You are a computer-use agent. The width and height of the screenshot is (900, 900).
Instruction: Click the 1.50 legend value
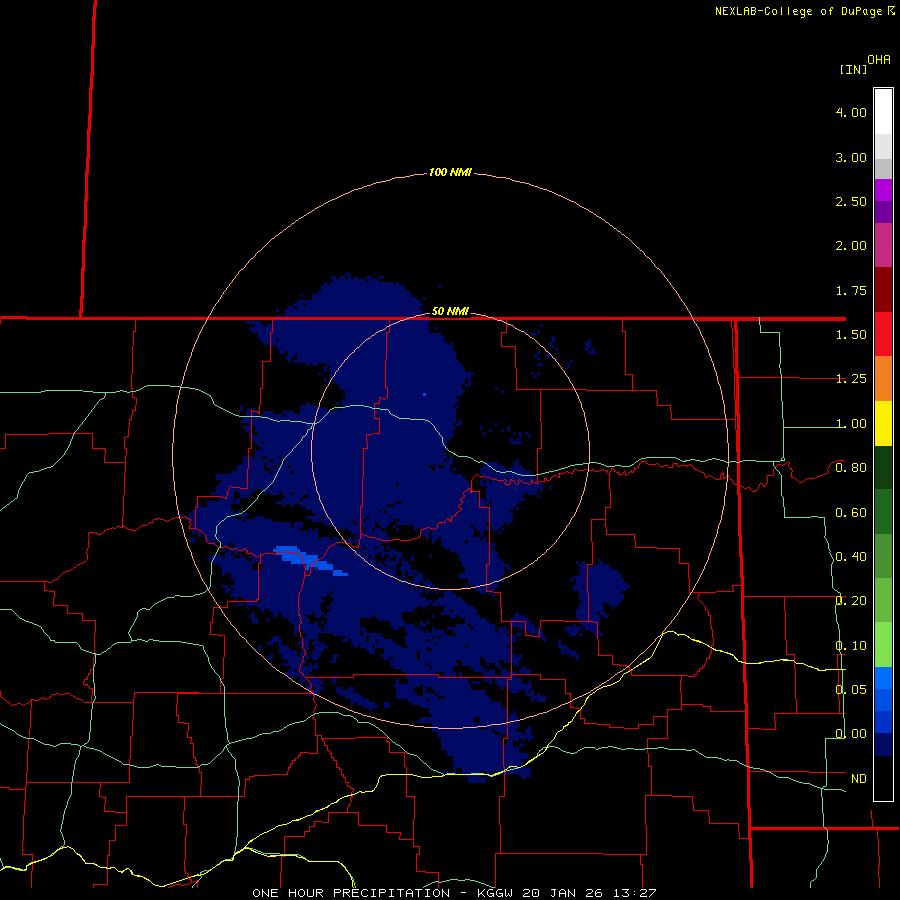(851, 335)
